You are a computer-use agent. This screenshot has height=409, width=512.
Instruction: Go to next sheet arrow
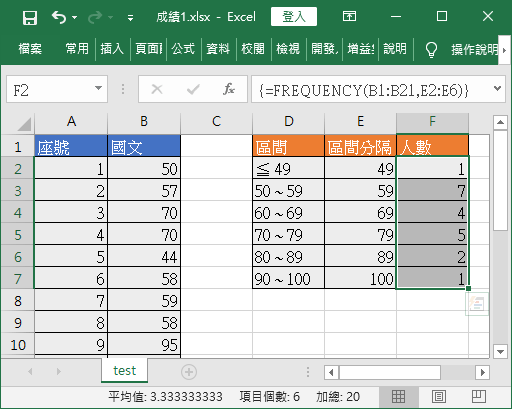coord(59,371)
